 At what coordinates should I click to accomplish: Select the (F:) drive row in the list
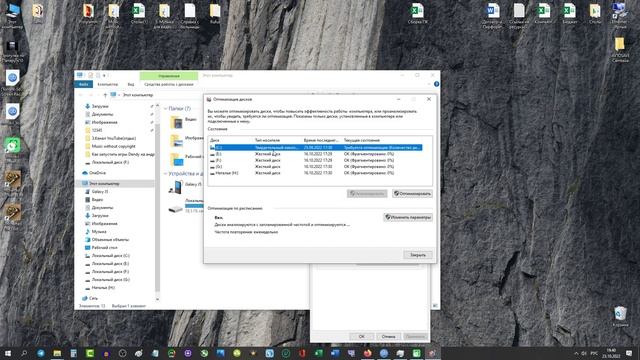click(x=316, y=160)
